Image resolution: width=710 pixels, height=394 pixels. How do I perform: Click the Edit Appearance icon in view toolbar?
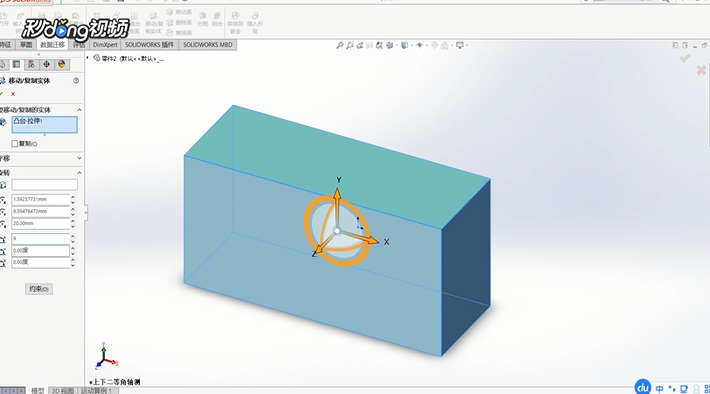pyautogui.click(x=435, y=45)
